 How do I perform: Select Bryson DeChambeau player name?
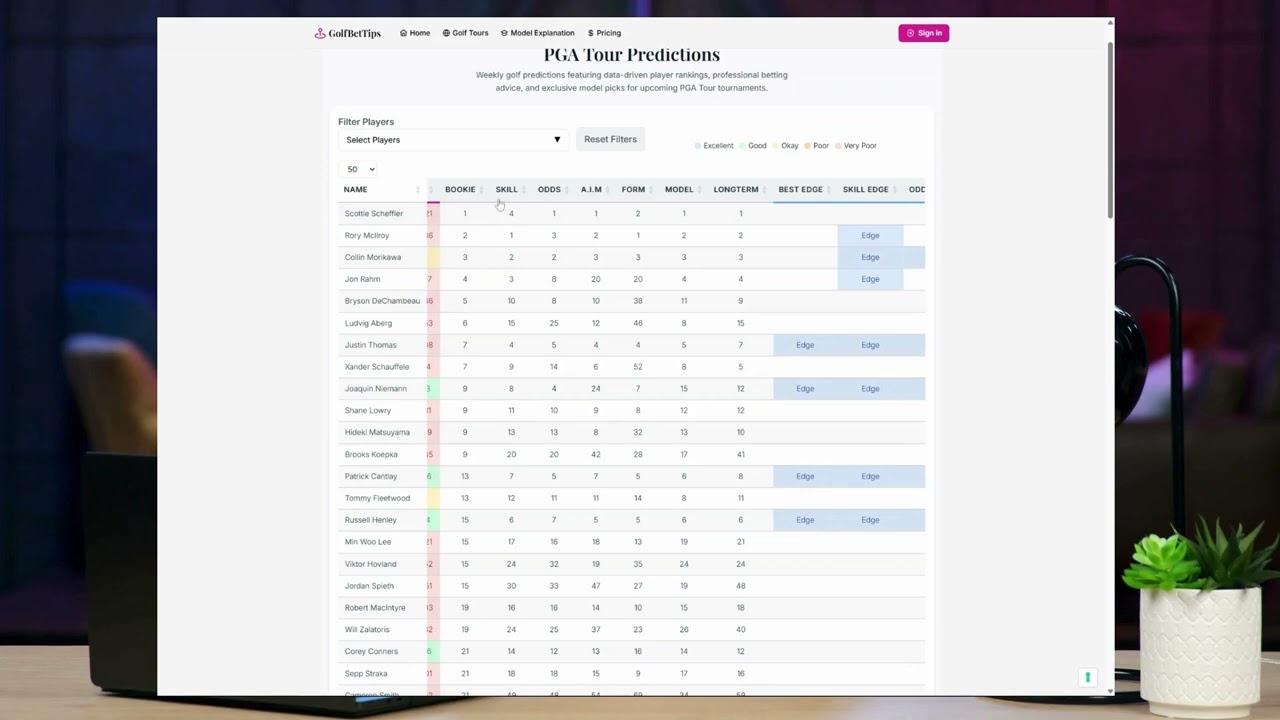[x=382, y=301]
